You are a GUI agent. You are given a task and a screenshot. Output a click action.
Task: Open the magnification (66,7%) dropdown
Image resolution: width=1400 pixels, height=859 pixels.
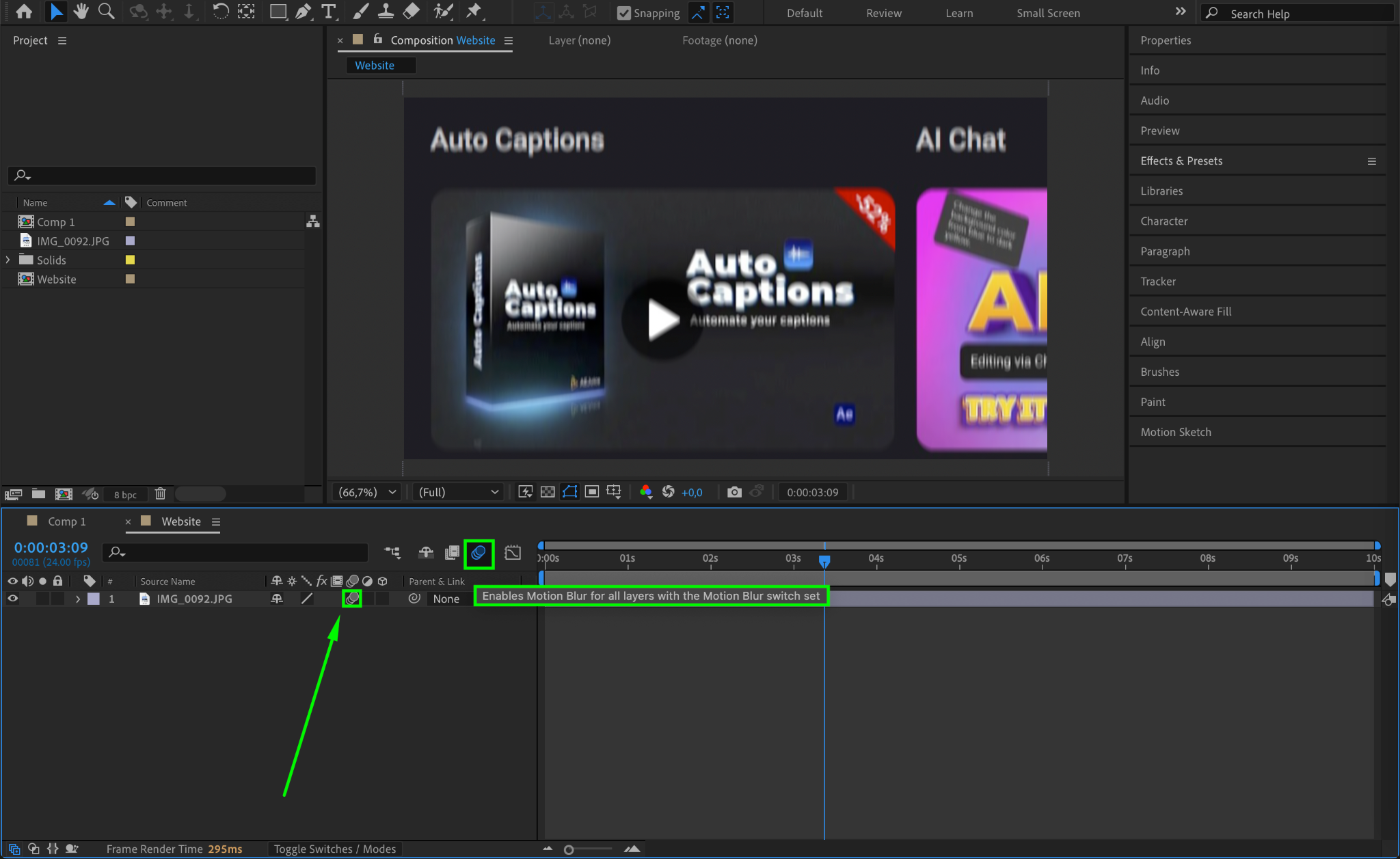tap(367, 492)
